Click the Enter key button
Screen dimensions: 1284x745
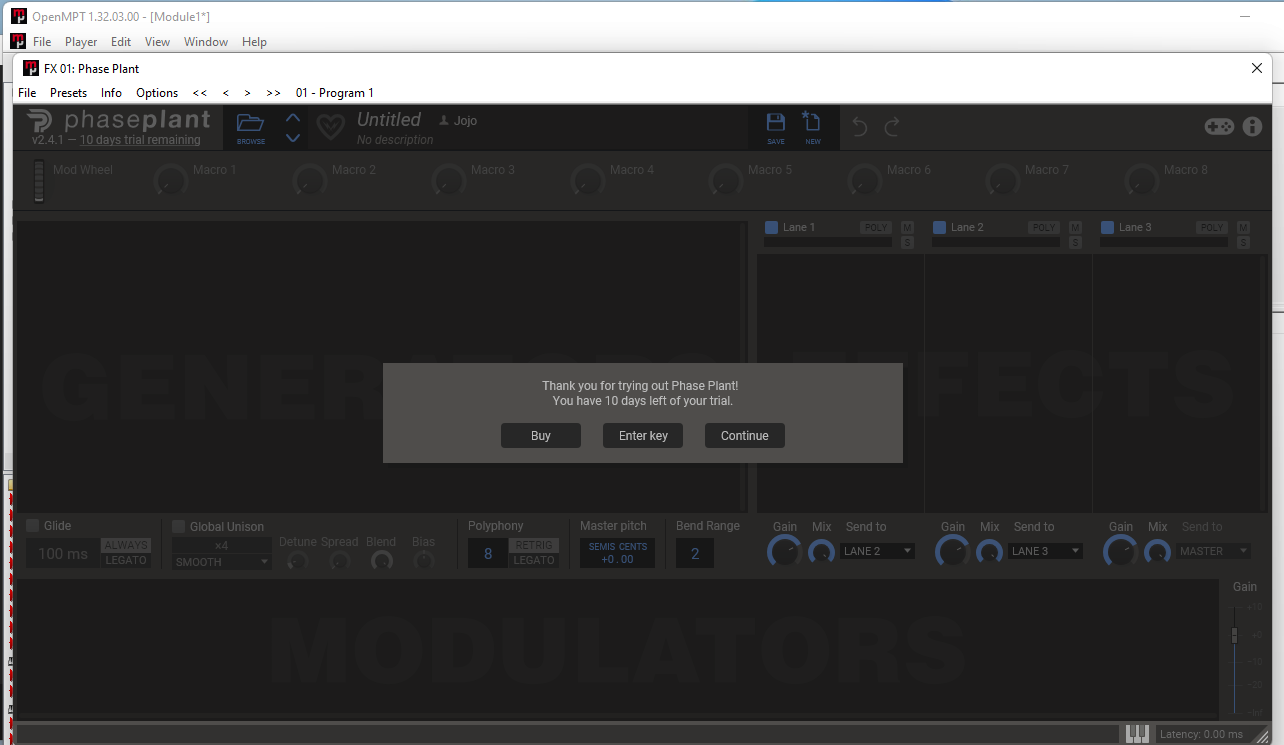coord(643,436)
